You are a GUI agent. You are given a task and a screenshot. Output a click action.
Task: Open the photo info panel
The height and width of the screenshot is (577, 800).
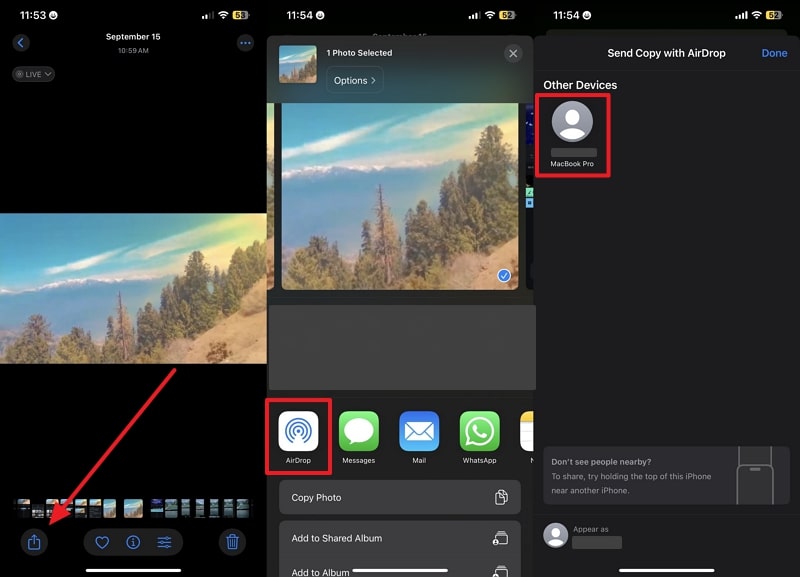click(x=133, y=541)
